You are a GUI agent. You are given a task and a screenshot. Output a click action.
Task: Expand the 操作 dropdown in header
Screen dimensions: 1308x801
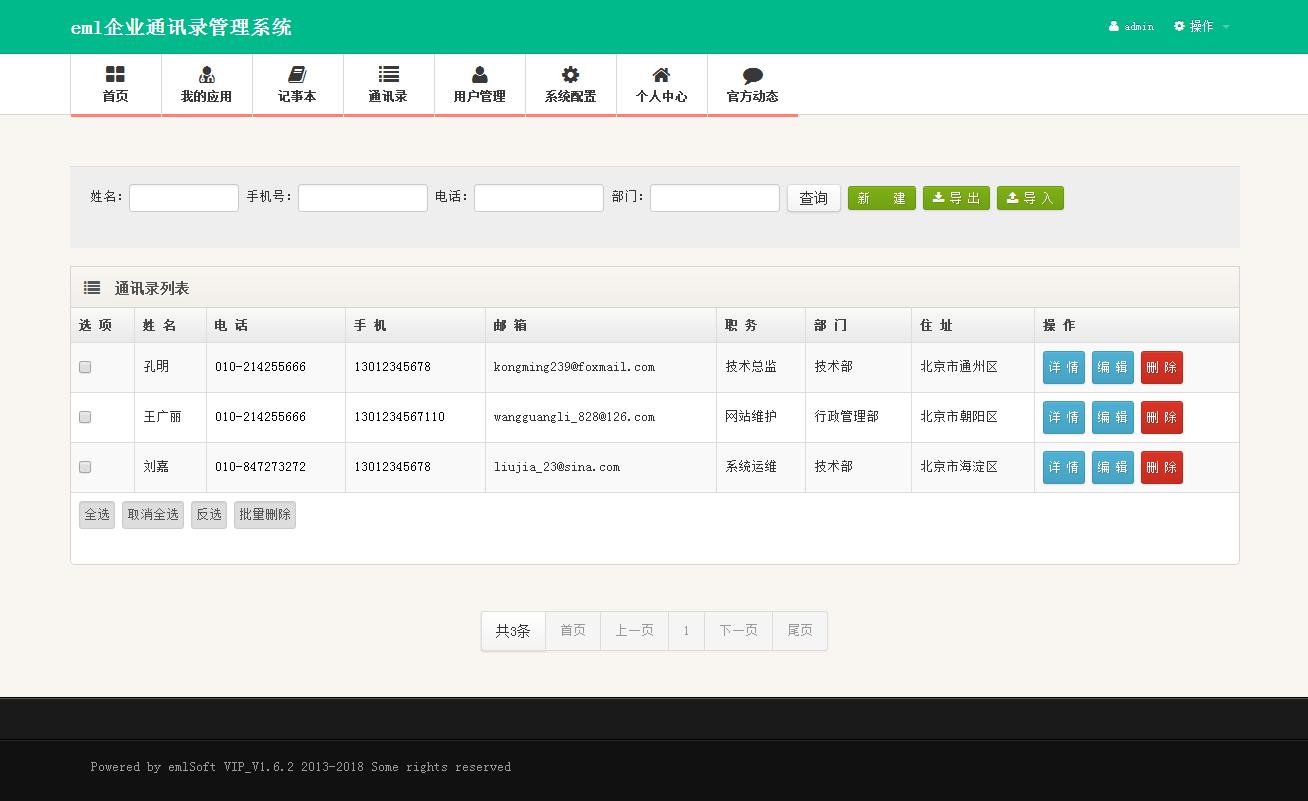(x=1201, y=27)
